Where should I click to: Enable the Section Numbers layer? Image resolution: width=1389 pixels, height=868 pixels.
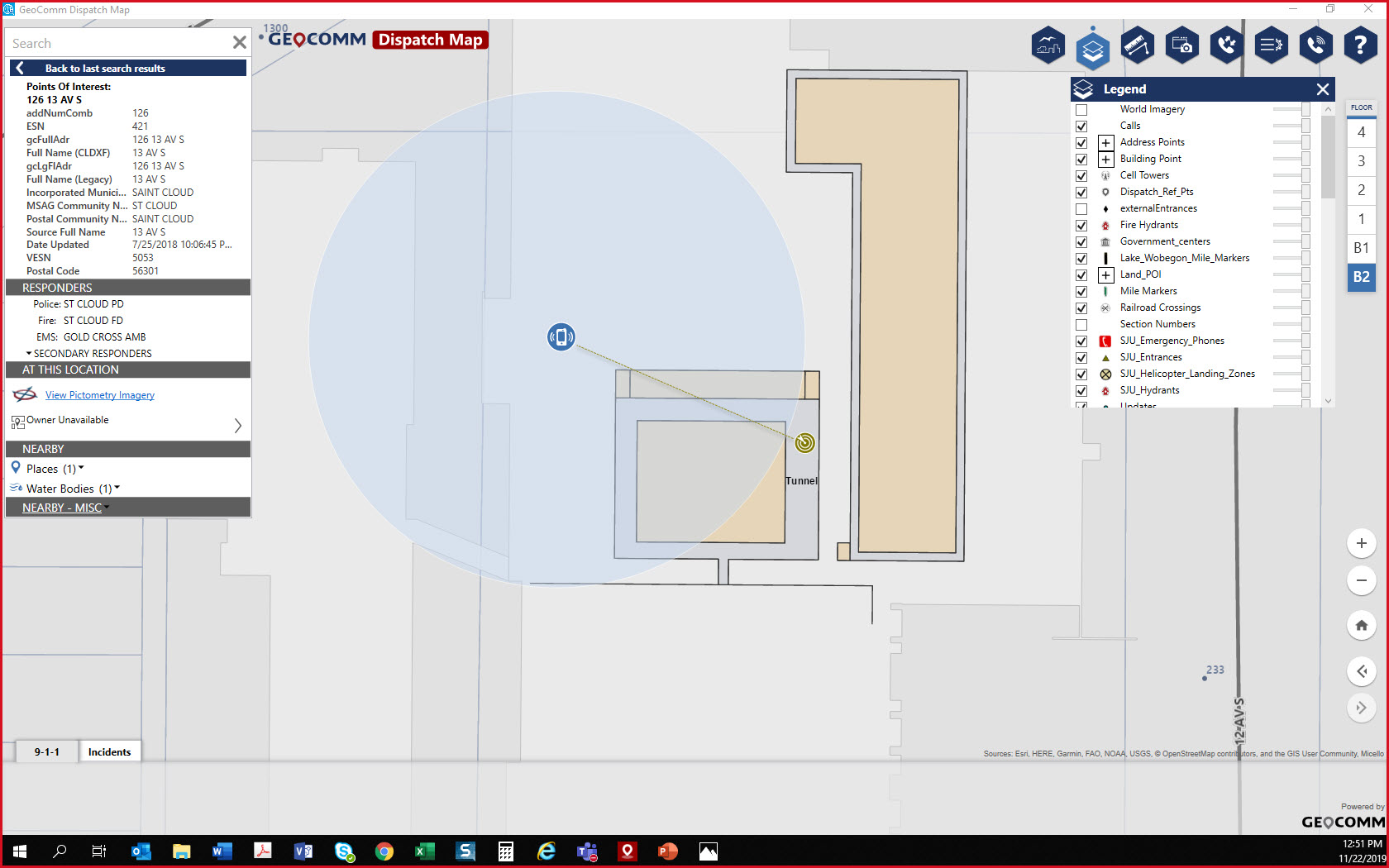1081,324
